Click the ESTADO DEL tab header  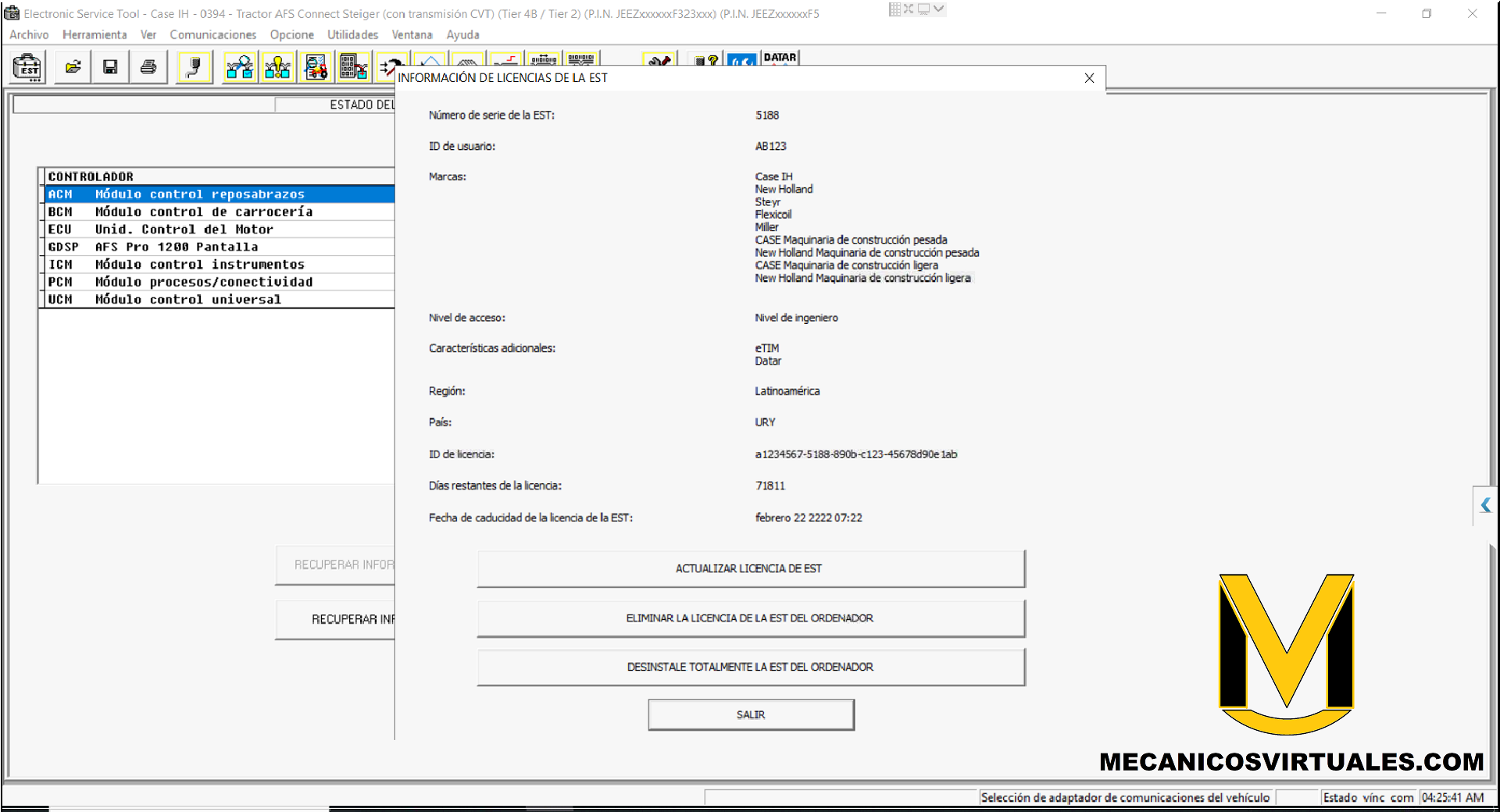(x=336, y=105)
